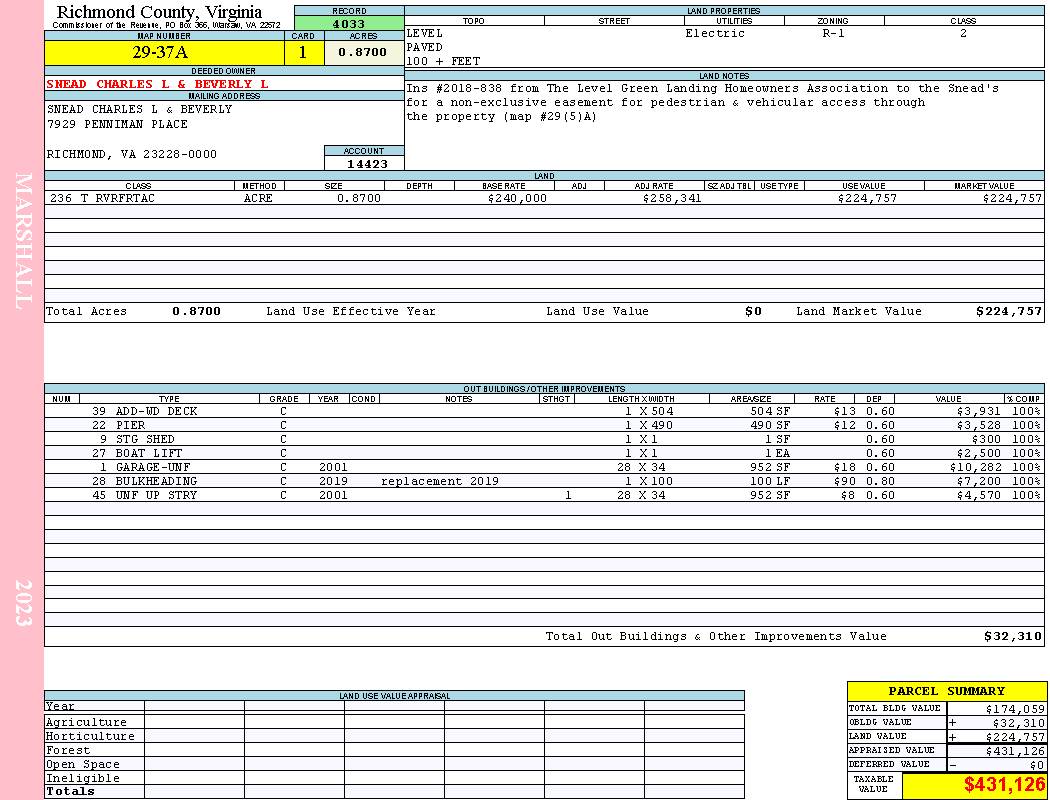Select the red taxable value $431,126
1050x800 pixels.
[1004, 785]
